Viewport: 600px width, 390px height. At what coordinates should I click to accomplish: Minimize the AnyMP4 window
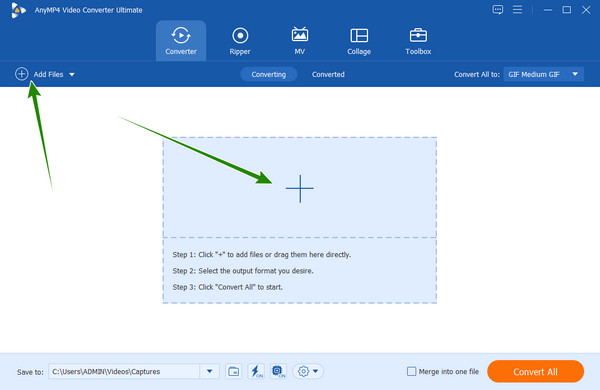pyautogui.click(x=548, y=10)
